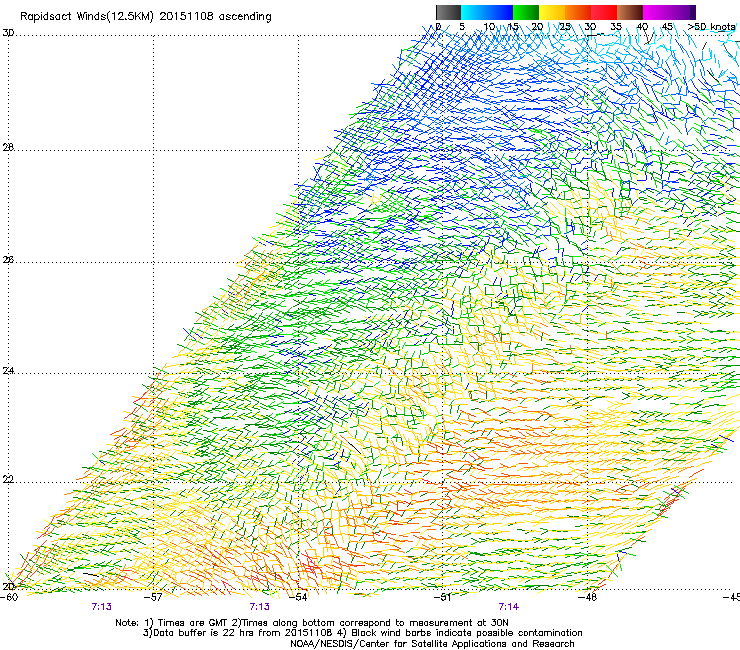Viewport: 740px width, 650px height.
Task: Click the gray 0-5 knots legend swatch
Action: (448, 12)
